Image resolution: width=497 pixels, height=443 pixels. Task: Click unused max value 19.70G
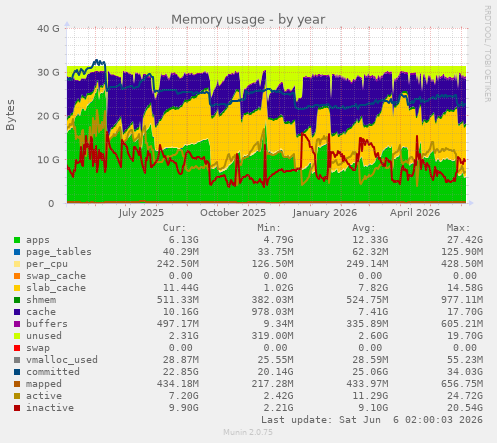(x=465, y=336)
